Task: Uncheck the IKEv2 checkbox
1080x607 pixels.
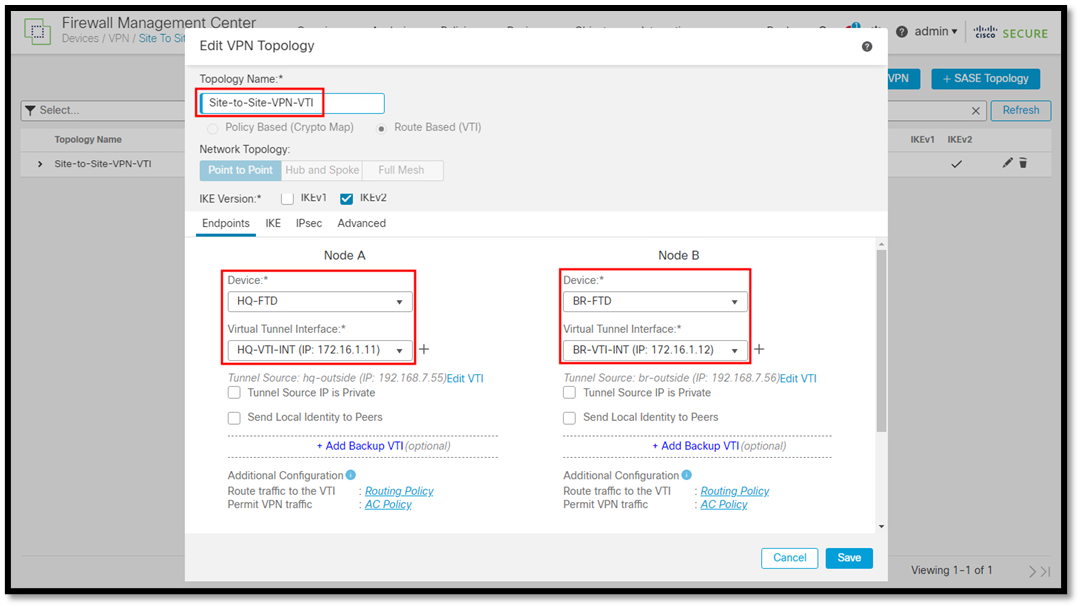Action: click(346, 198)
